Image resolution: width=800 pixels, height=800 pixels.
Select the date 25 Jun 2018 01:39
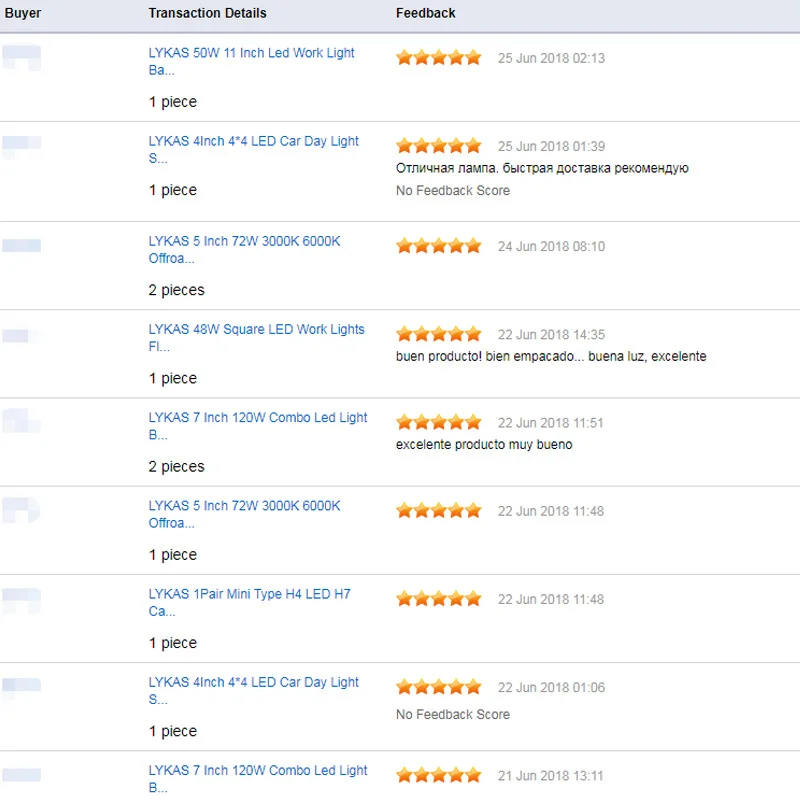(552, 146)
